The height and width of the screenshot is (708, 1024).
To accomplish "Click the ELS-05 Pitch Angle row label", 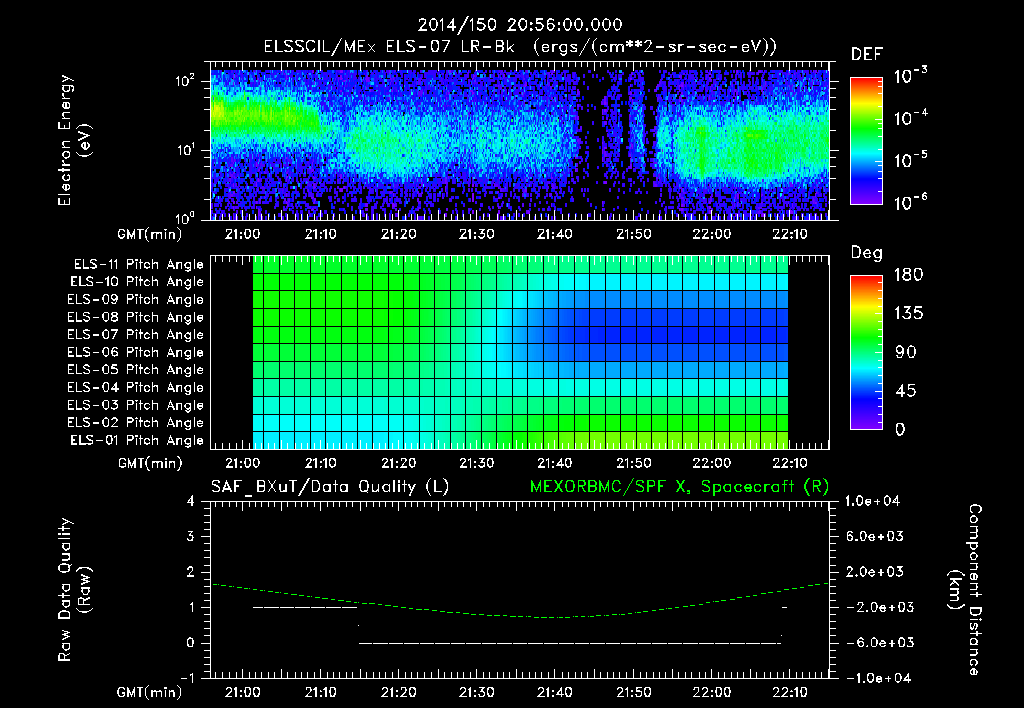I will (136, 370).
